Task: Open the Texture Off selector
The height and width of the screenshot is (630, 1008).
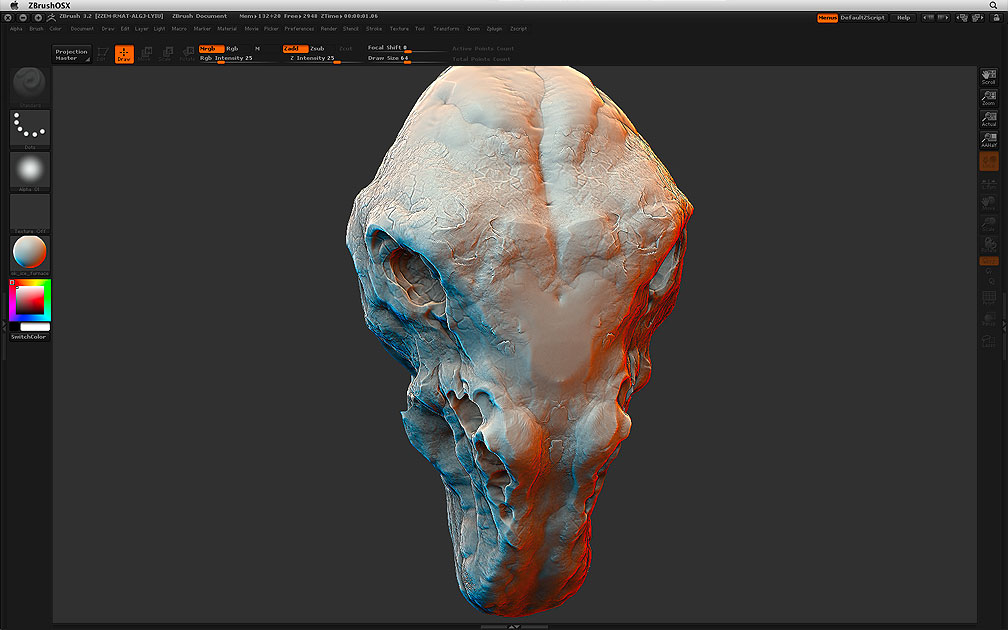Action: 30,214
